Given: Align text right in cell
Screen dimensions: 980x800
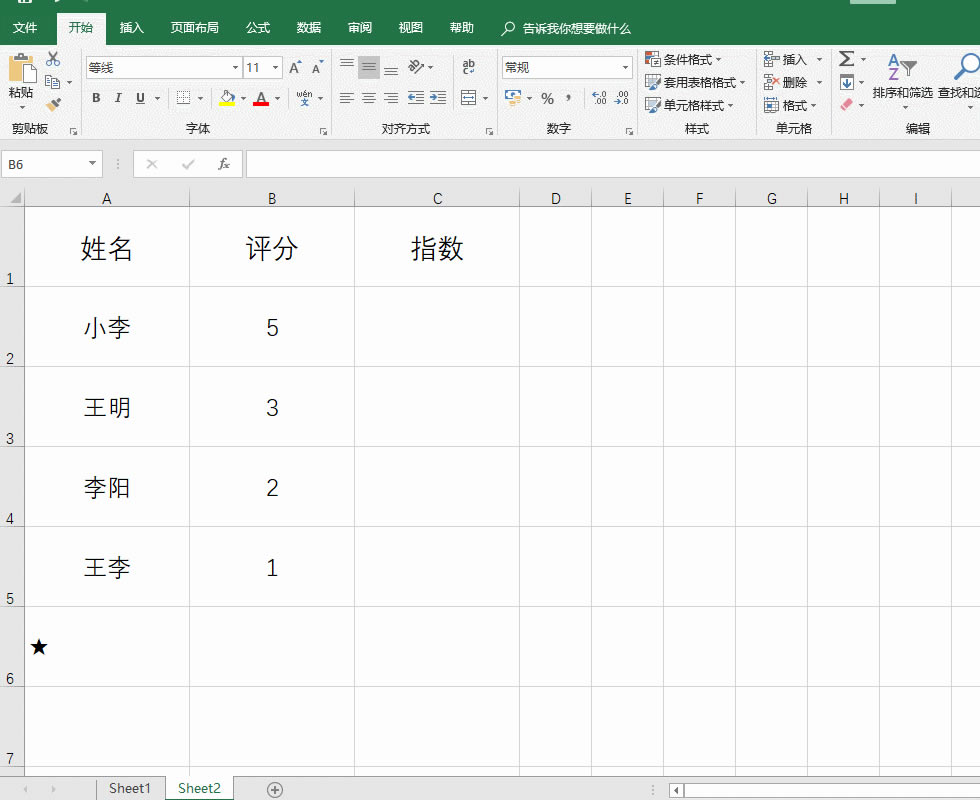Looking at the screenshot, I should point(391,98).
